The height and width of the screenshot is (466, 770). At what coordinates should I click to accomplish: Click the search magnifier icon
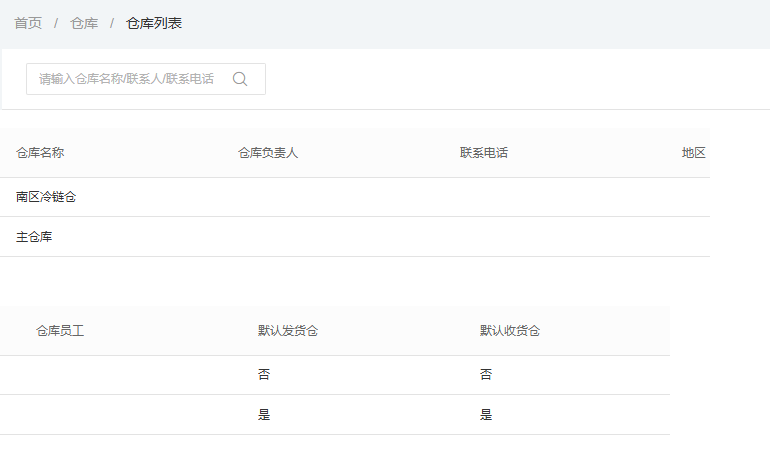click(240, 79)
